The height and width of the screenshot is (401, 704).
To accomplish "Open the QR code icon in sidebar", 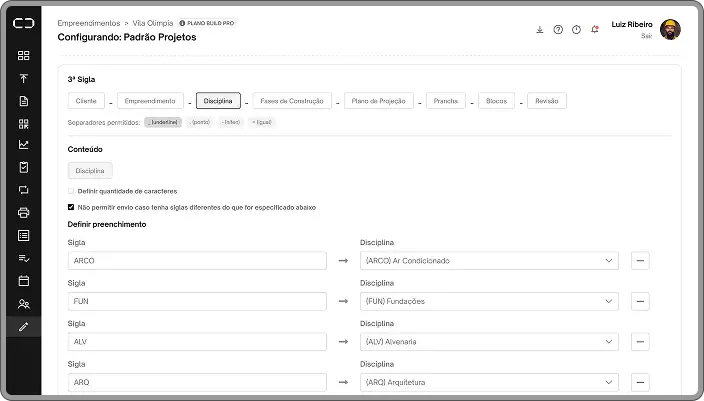I will pos(24,123).
